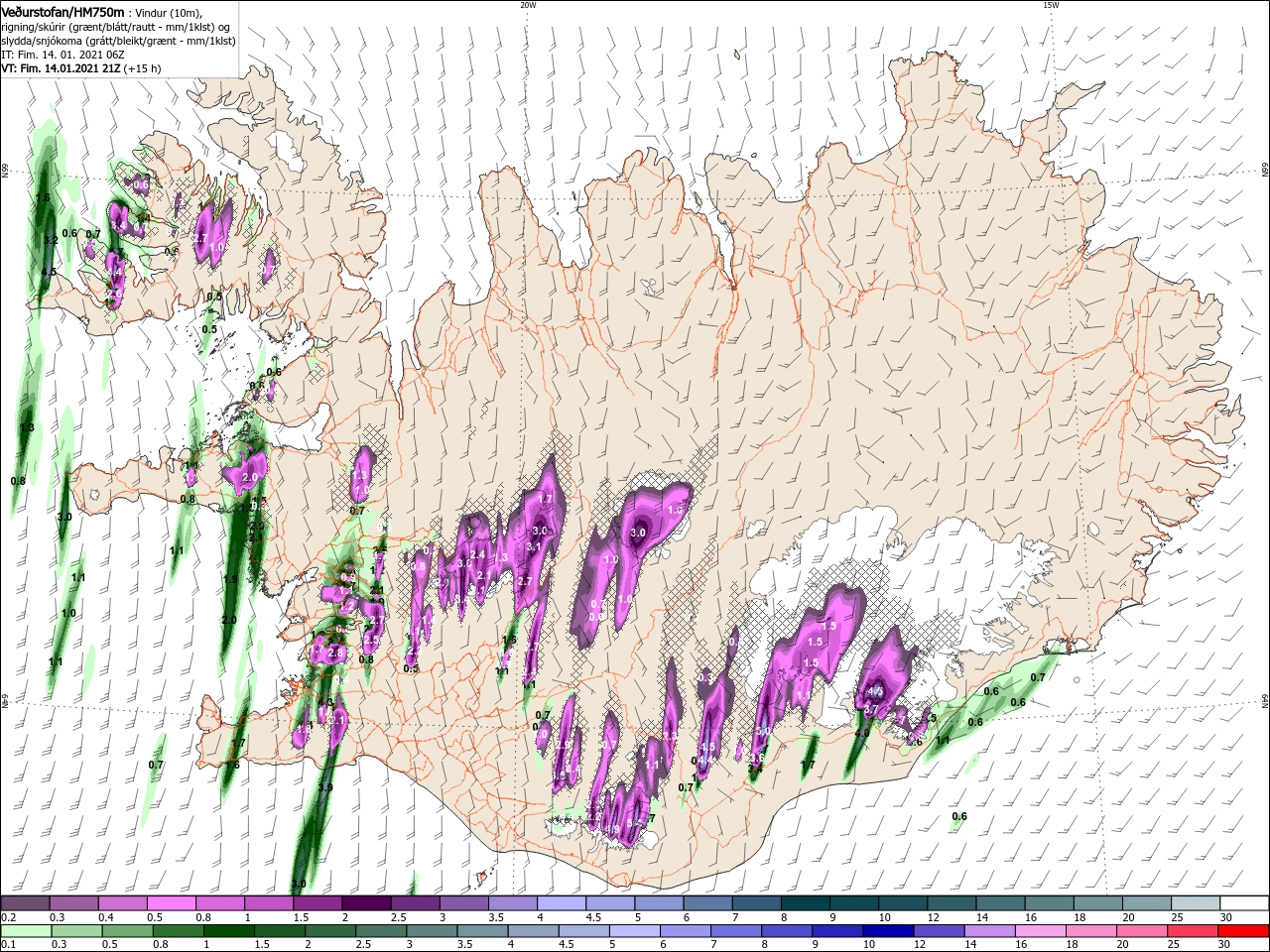Click the '15W' longitude label

[x=1051, y=5]
